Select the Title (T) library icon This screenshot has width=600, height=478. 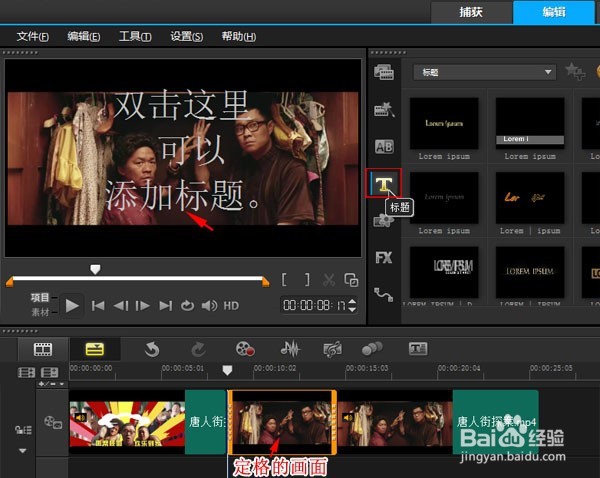384,183
